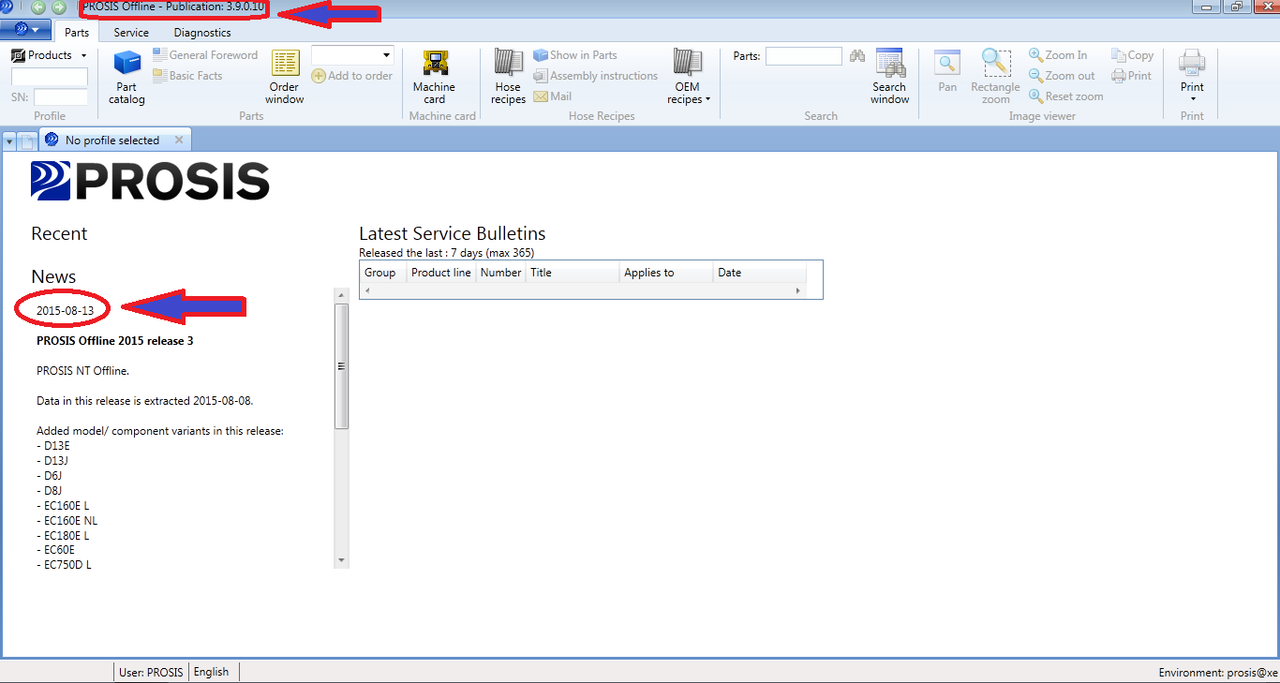Open the Search window
The width and height of the screenshot is (1280, 683).
[x=889, y=77]
